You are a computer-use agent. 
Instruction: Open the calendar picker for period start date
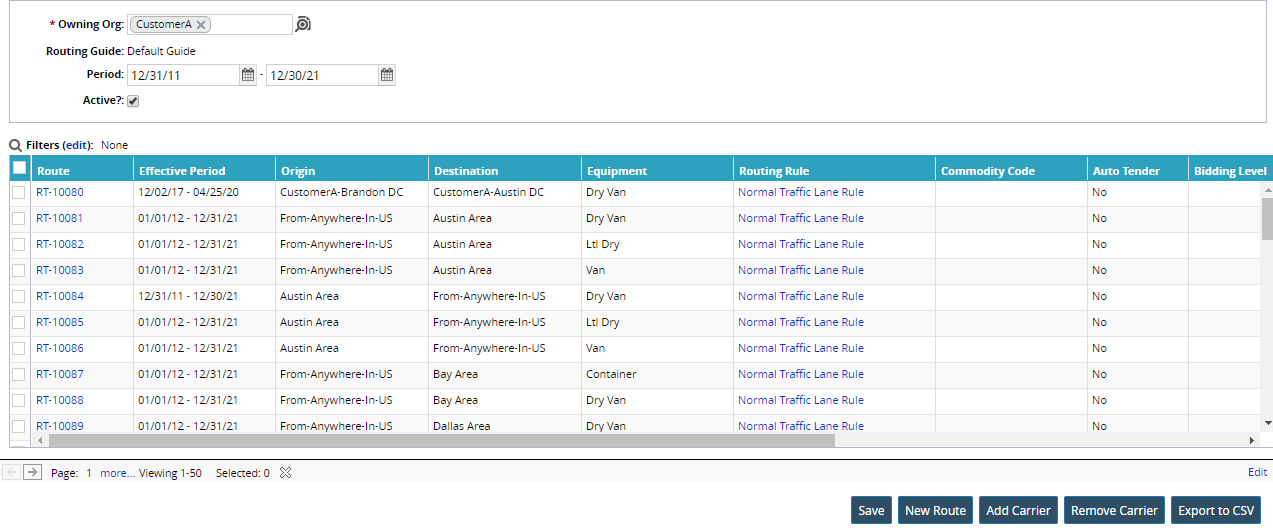[248, 74]
